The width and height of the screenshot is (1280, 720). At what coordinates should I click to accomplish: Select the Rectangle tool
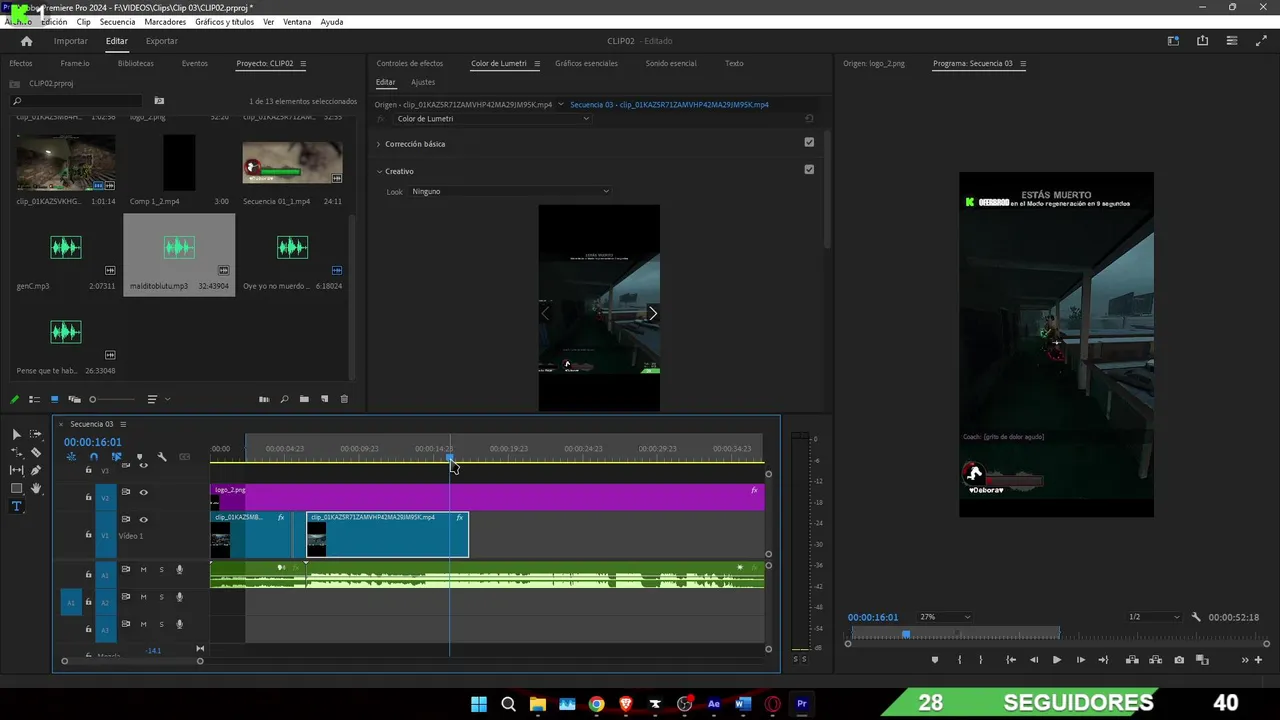pos(16,488)
